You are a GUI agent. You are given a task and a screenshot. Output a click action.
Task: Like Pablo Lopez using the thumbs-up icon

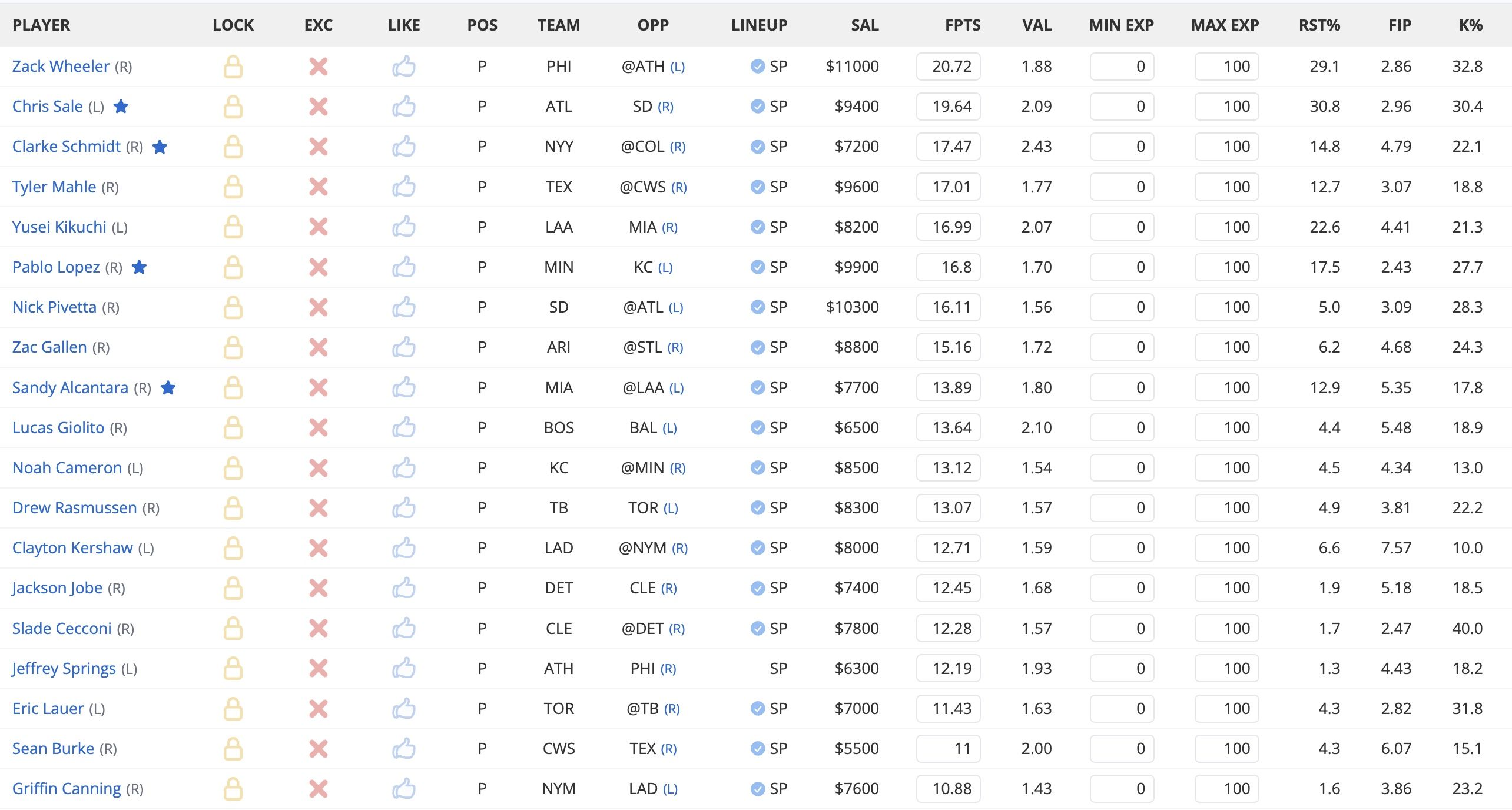[404, 267]
